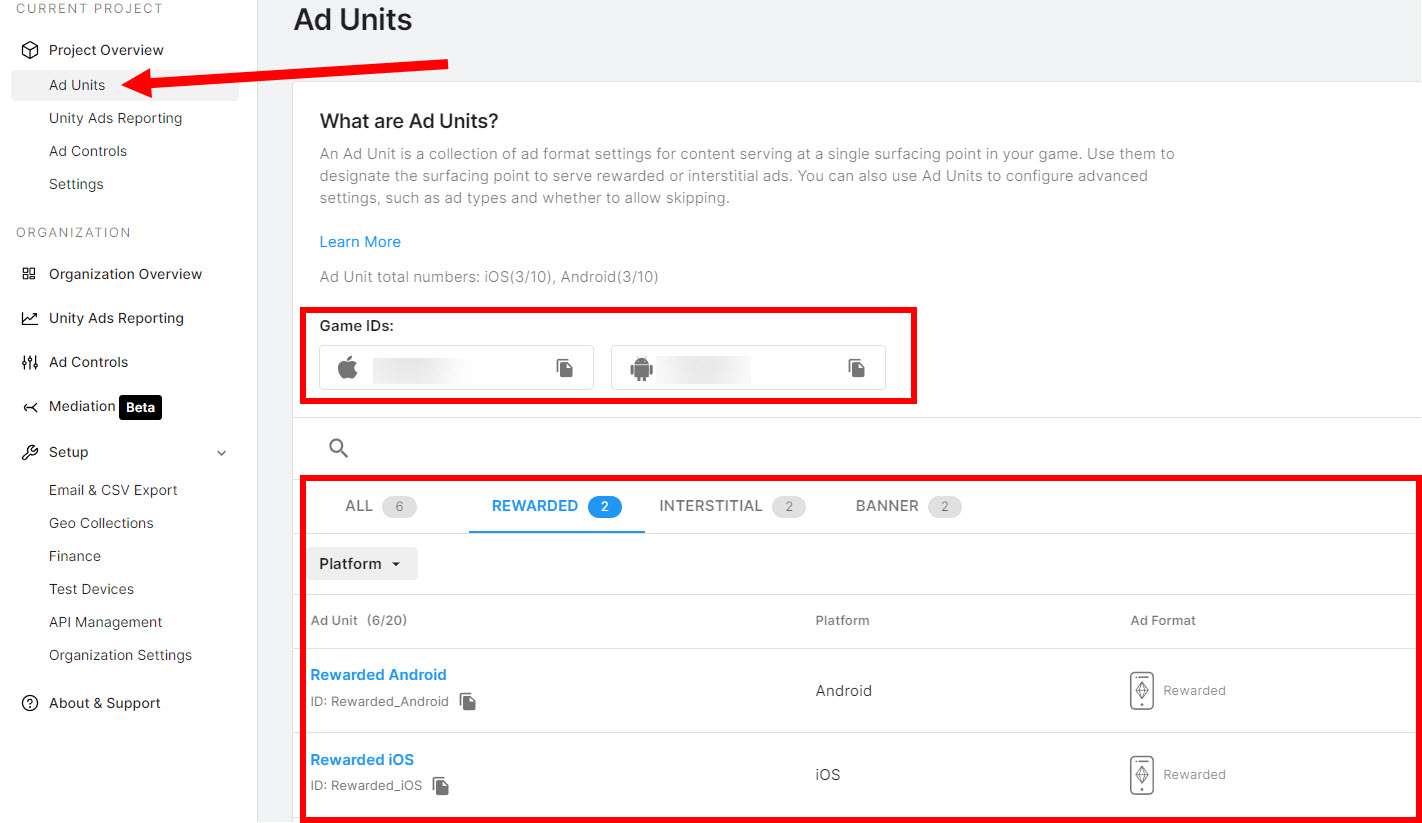
Task: Click the What are Ad Units? heading
Action: pos(409,121)
